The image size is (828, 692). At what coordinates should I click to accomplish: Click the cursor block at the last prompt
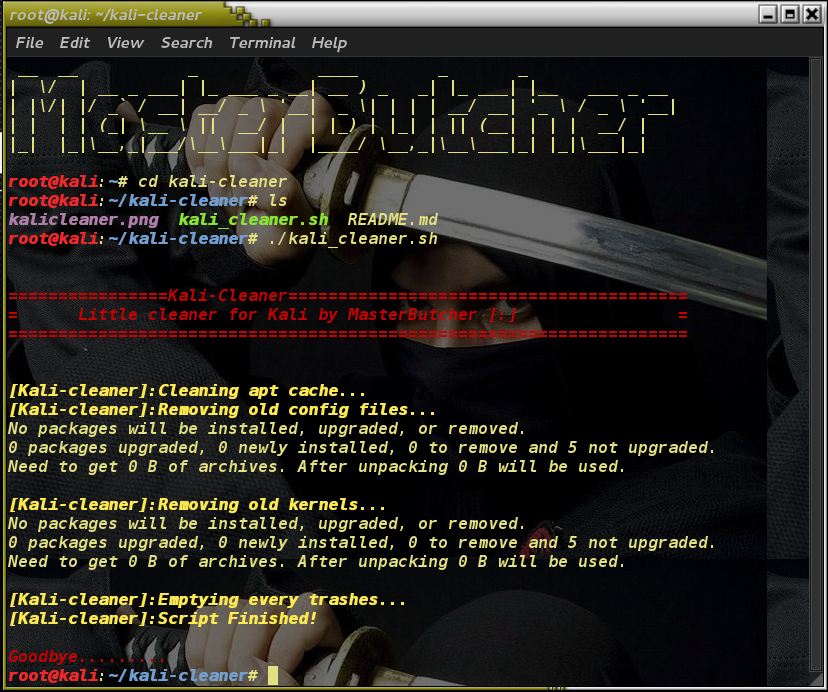tap(273, 675)
